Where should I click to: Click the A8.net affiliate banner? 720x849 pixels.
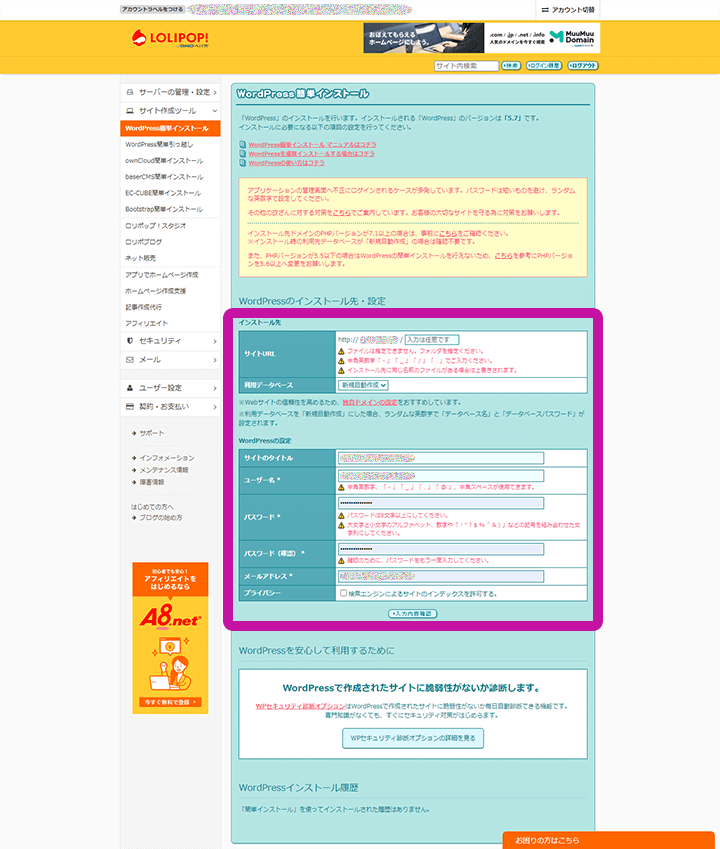(x=170, y=638)
